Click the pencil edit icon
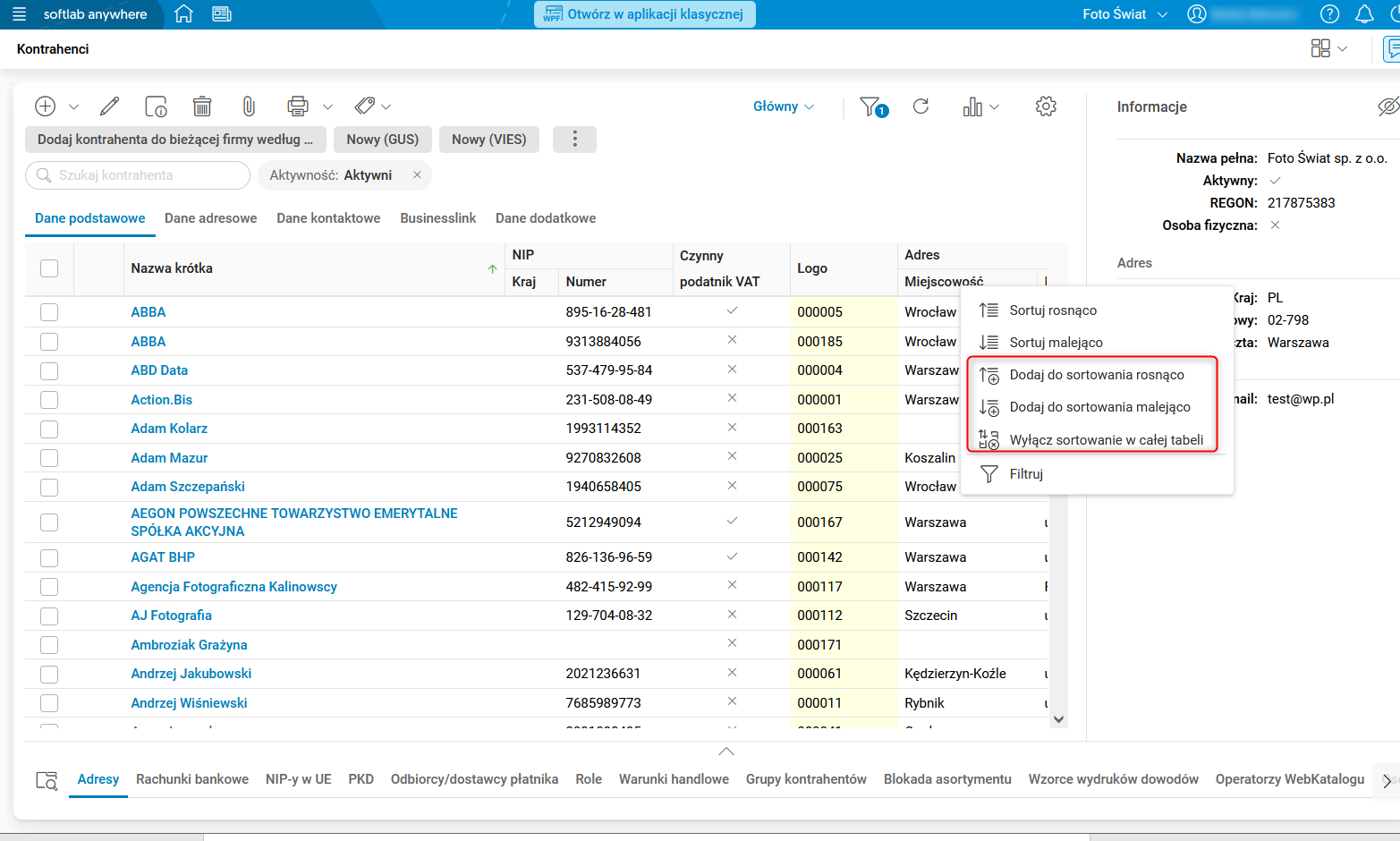 [x=109, y=106]
